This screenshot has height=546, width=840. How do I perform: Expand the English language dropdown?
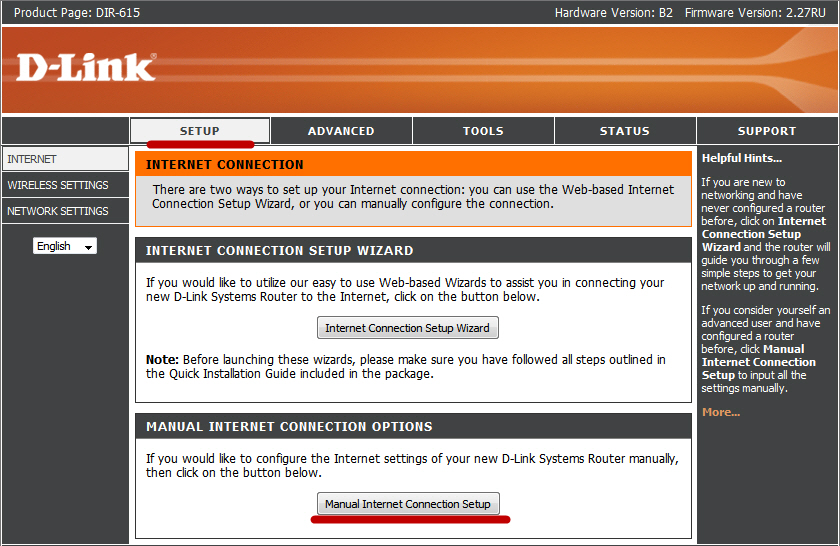(65, 246)
